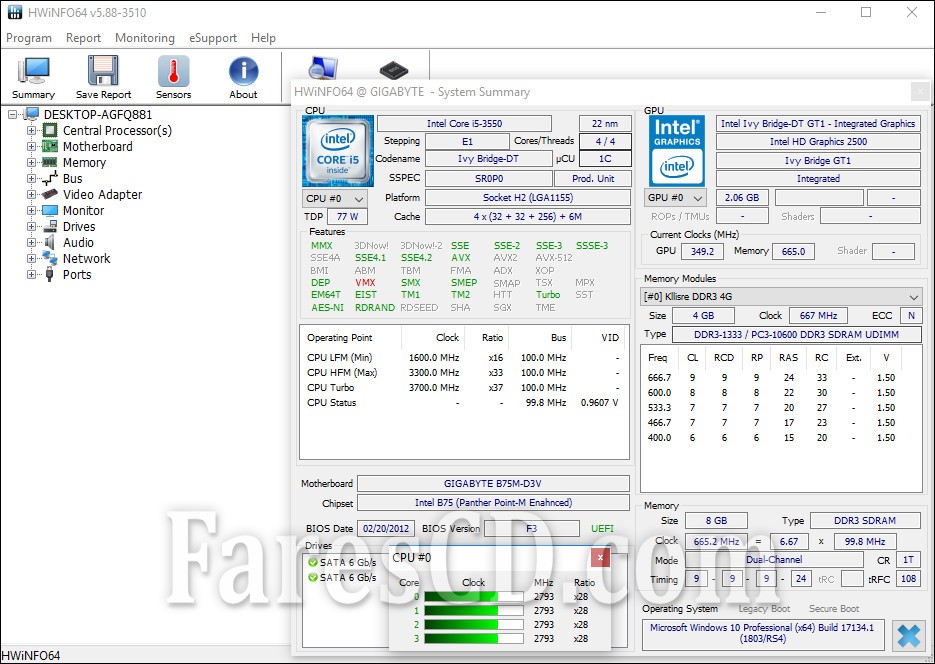Expand the Central Processor(s) node

[32, 131]
